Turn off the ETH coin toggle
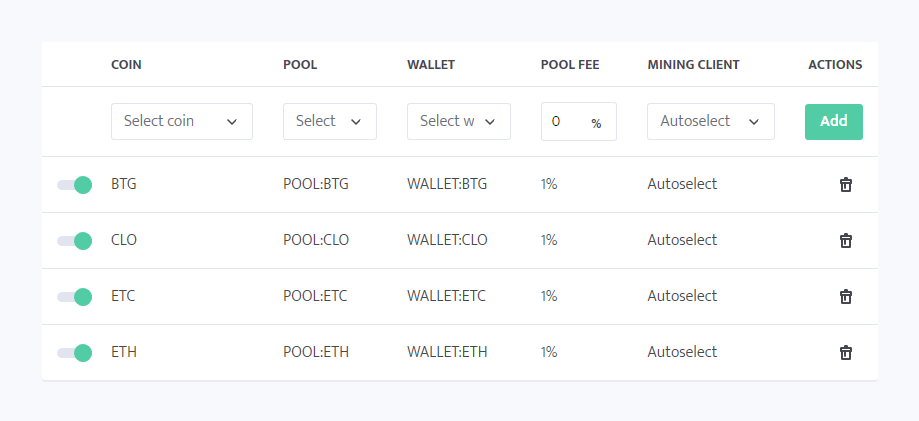919x421 pixels. click(75, 353)
